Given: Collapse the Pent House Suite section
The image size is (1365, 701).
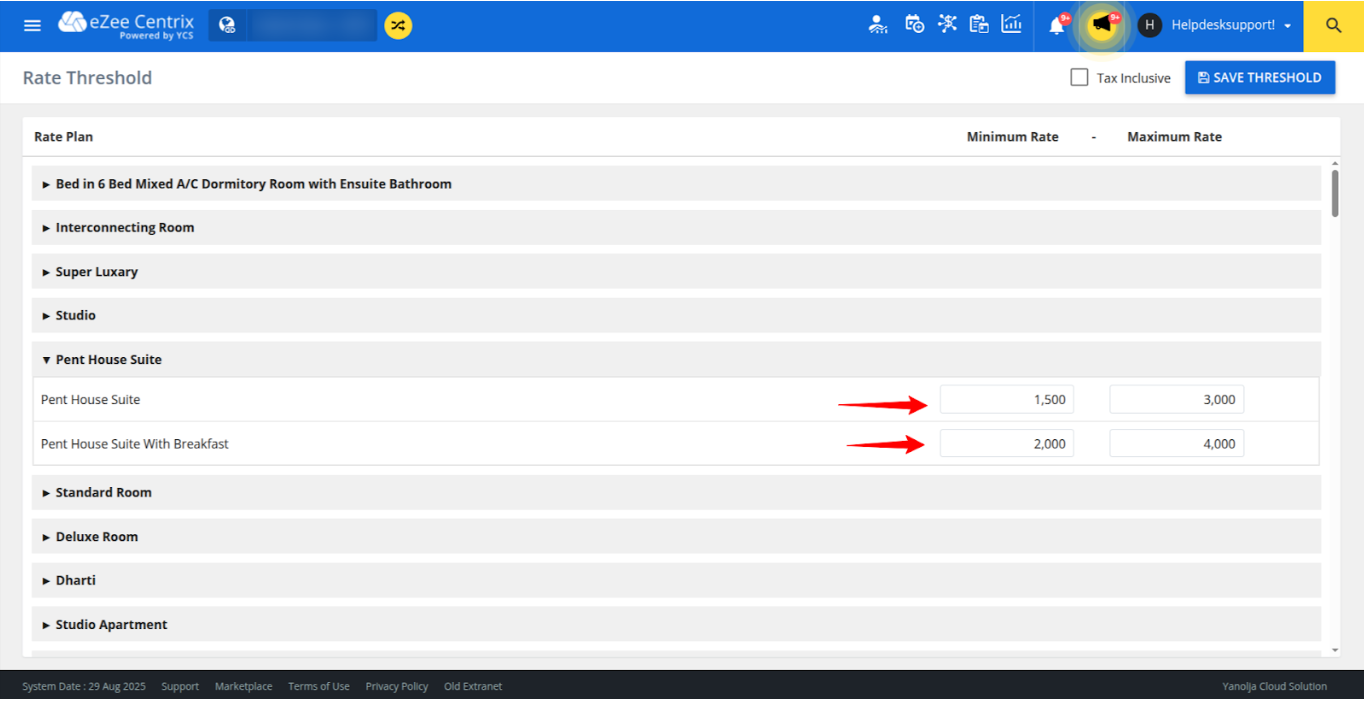Looking at the screenshot, I should [x=108, y=359].
